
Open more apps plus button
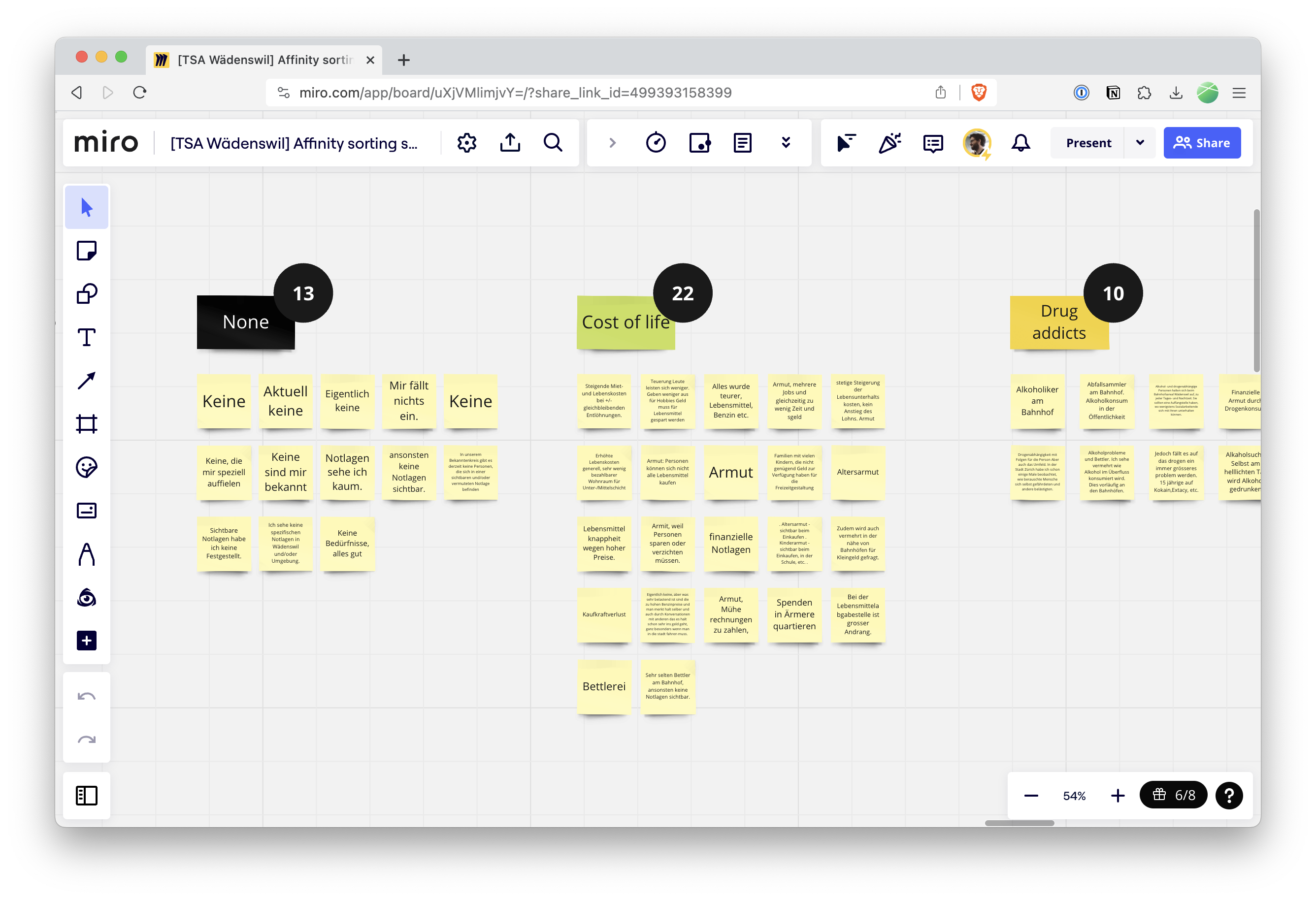point(87,641)
